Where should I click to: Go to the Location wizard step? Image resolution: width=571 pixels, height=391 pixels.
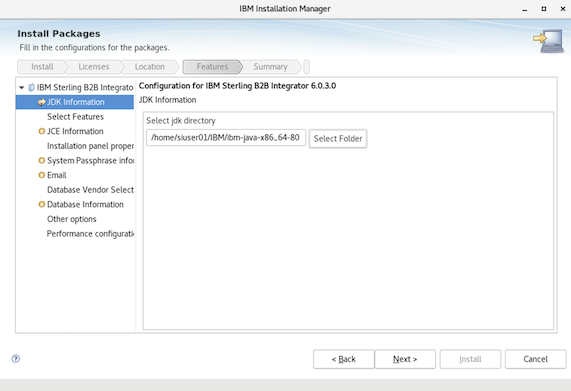[x=150, y=67]
